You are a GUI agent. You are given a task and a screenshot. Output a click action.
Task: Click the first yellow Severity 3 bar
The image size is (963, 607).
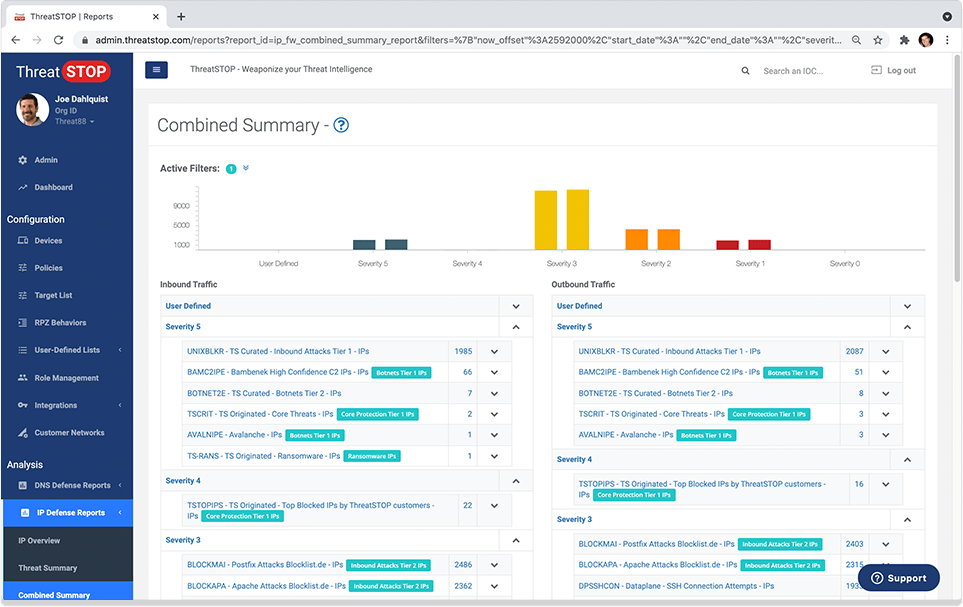pyautogui.click(x=546, y=220)
